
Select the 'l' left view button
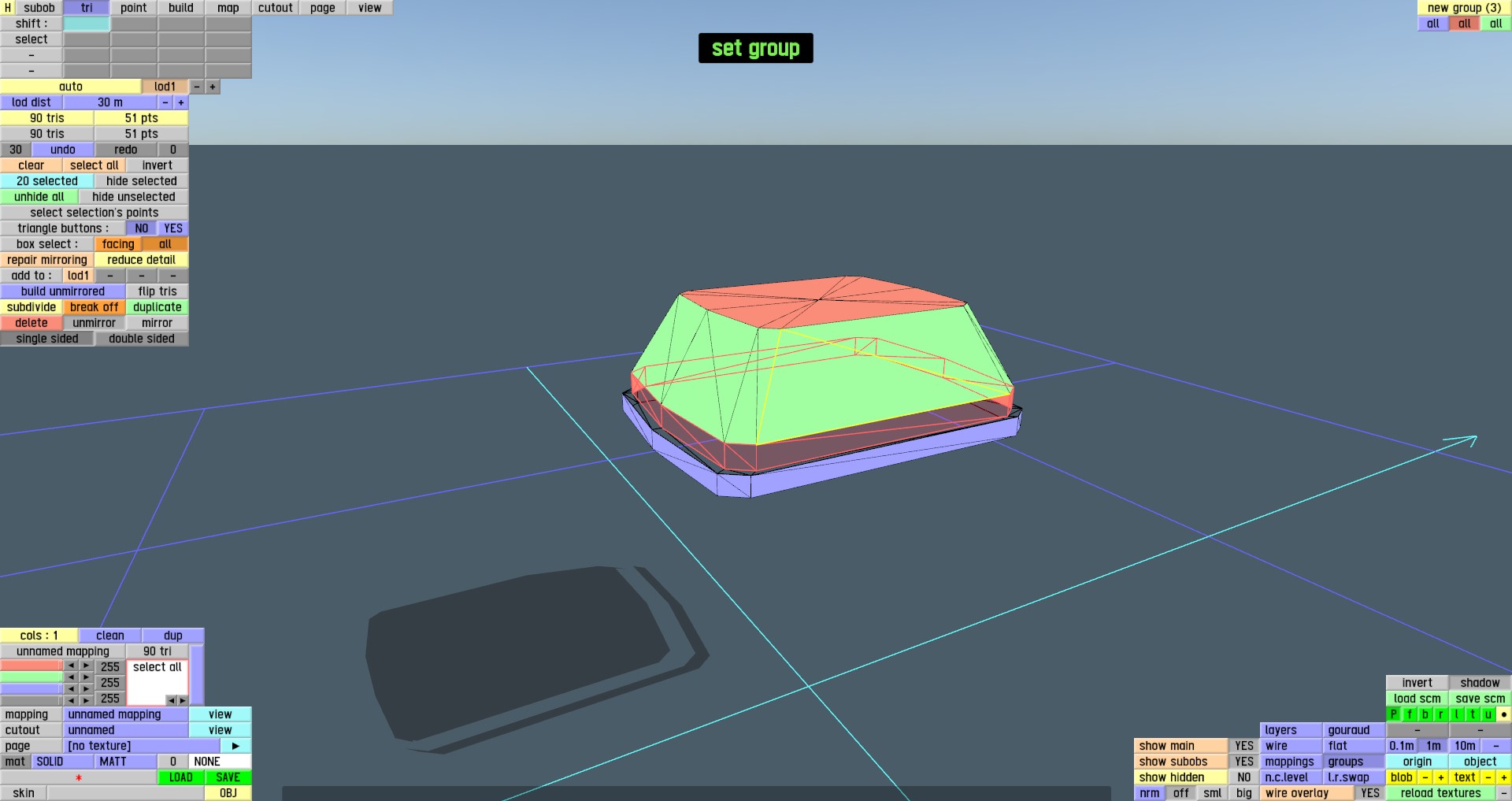pyautogui.click(x=1457, y=714)
